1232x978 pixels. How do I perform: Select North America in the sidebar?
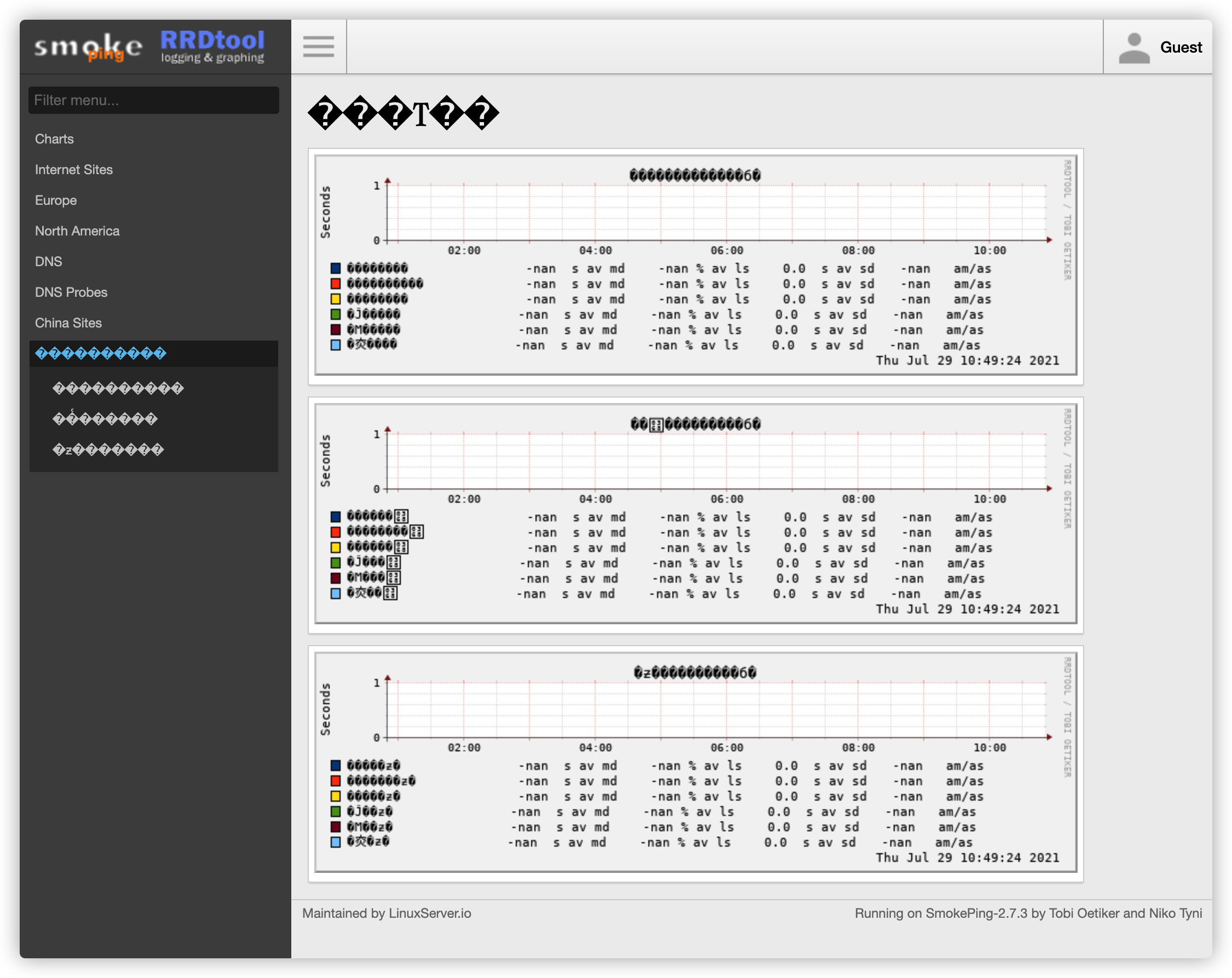tap(77, 231)
